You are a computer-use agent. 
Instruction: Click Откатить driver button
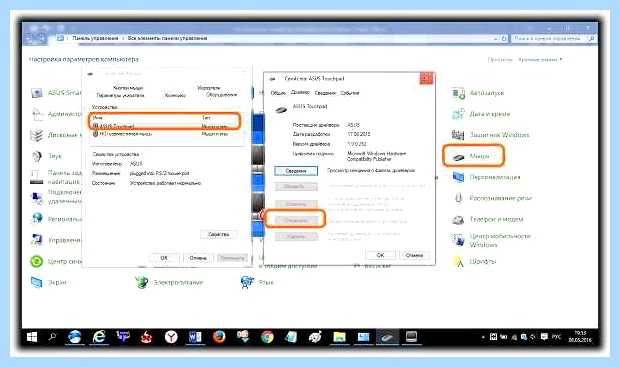click(x=296, y=204)
